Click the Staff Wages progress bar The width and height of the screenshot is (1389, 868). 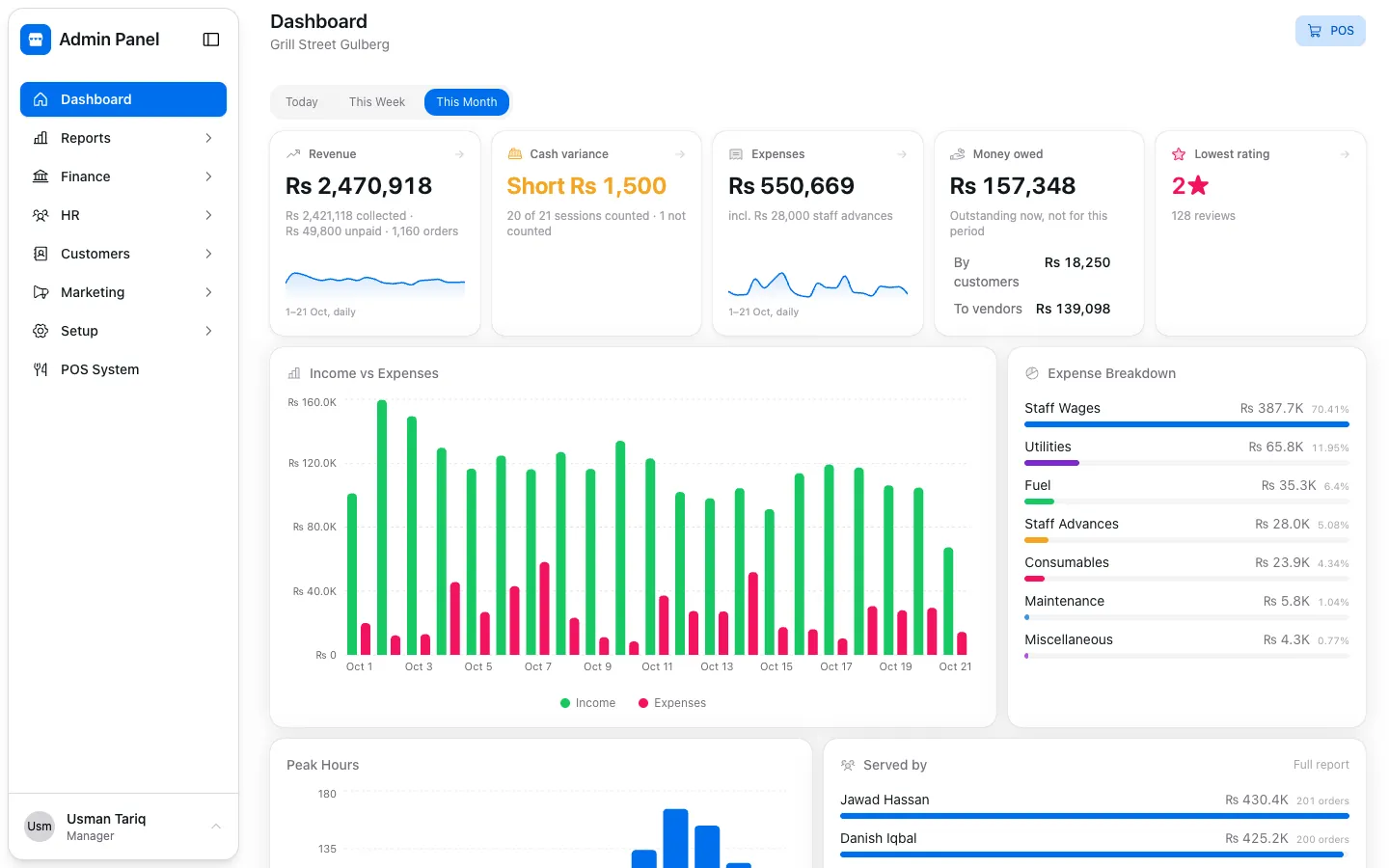1186,424
